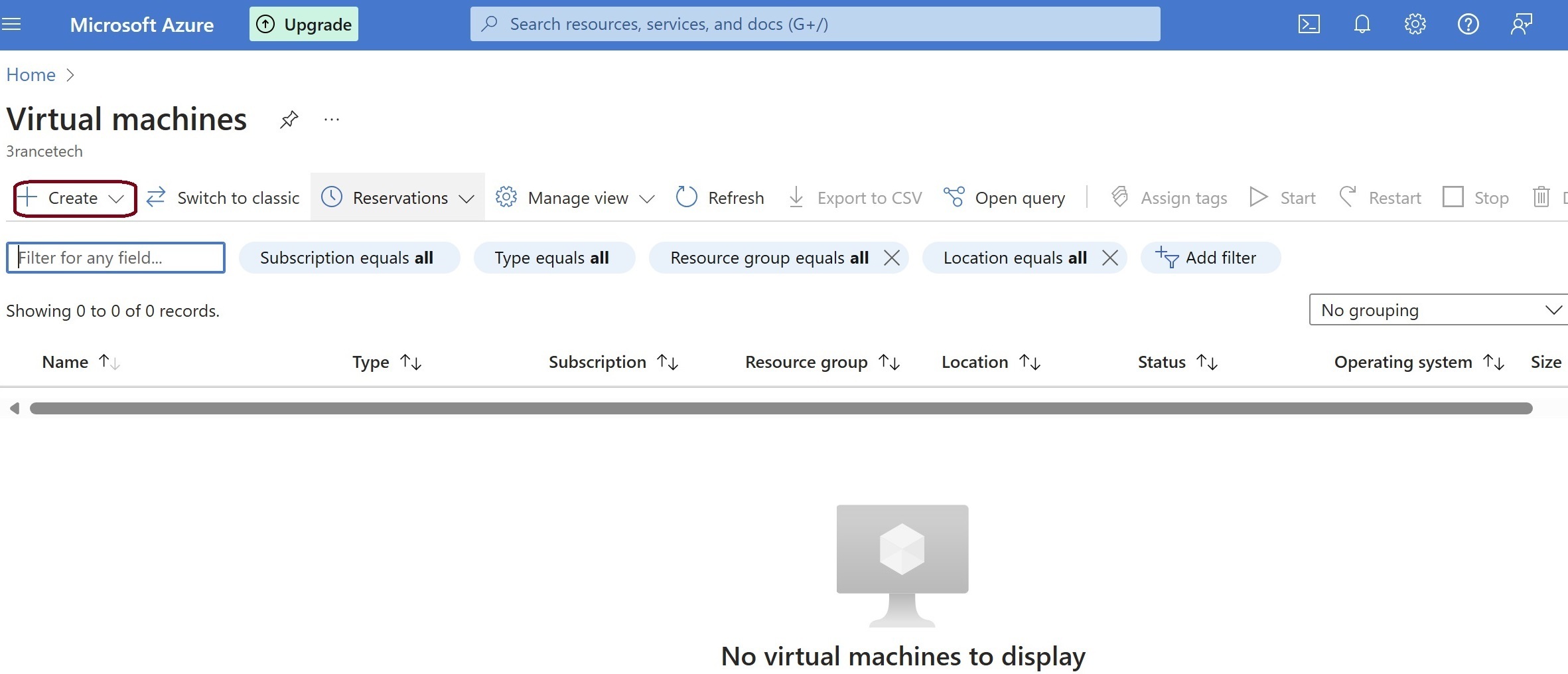
Task: Click the Microsoft Azure logo text
Action: [x=142, y=25]
